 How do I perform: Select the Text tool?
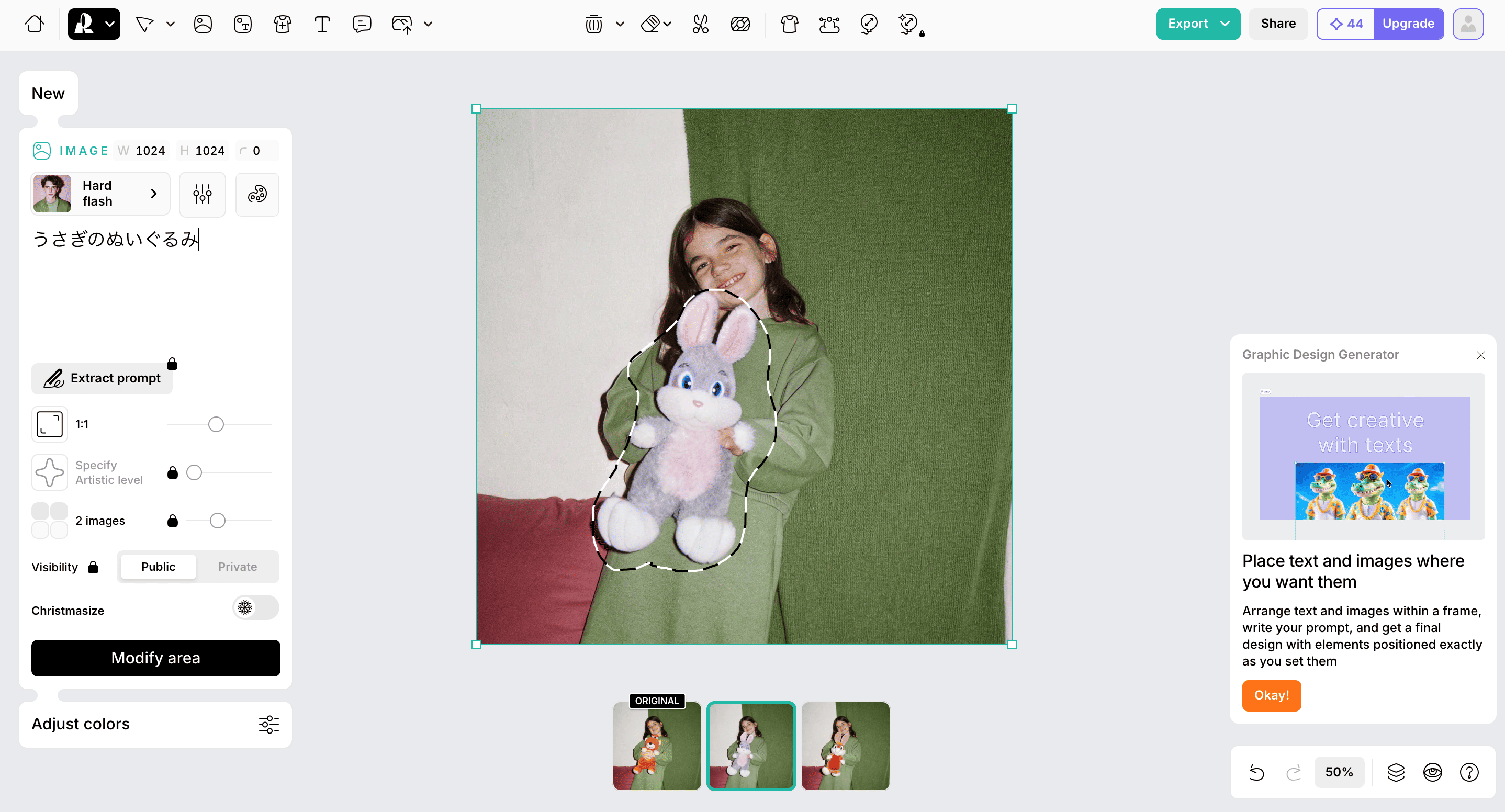(x=322, y=24)
